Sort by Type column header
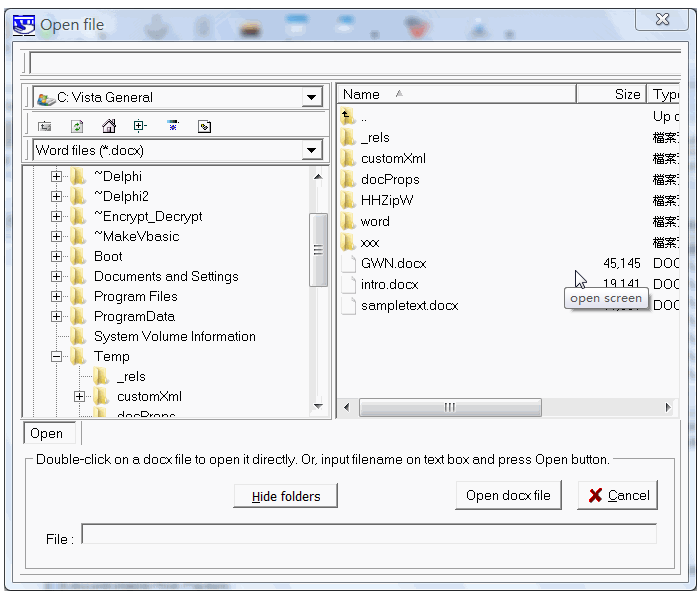This screenshot has height=591, width=699. click(664, 94)
